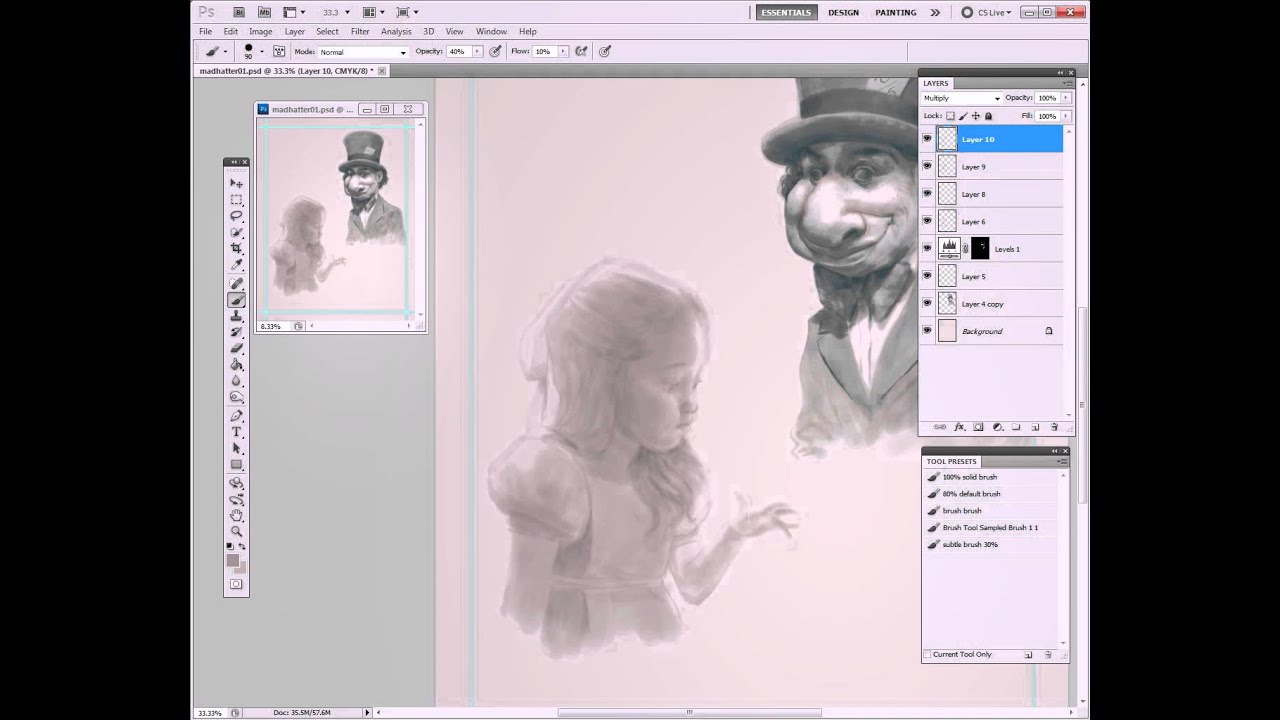The height and width of the screenshot is (720, 1280).
Task: Create new fill or adjustment layer
Action: [997, 427]
